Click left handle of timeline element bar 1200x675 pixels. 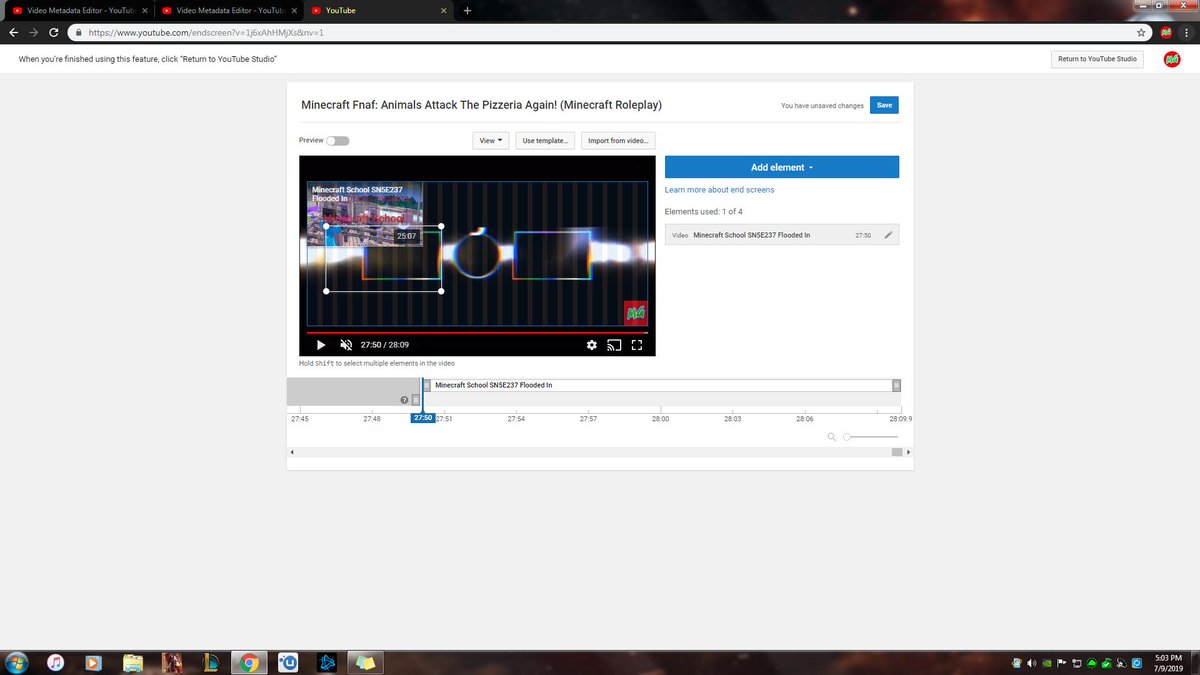pos(427,385)
